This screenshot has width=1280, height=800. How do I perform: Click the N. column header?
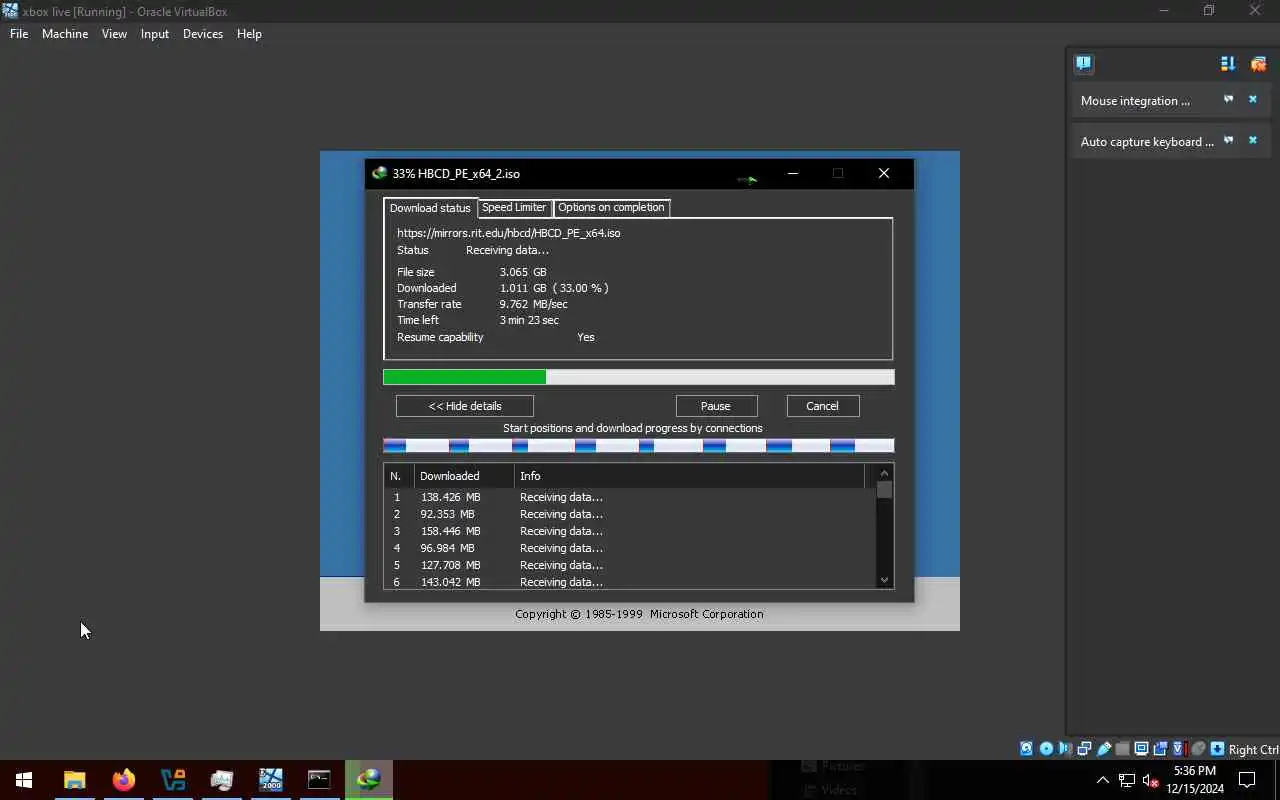pos(399,476)
